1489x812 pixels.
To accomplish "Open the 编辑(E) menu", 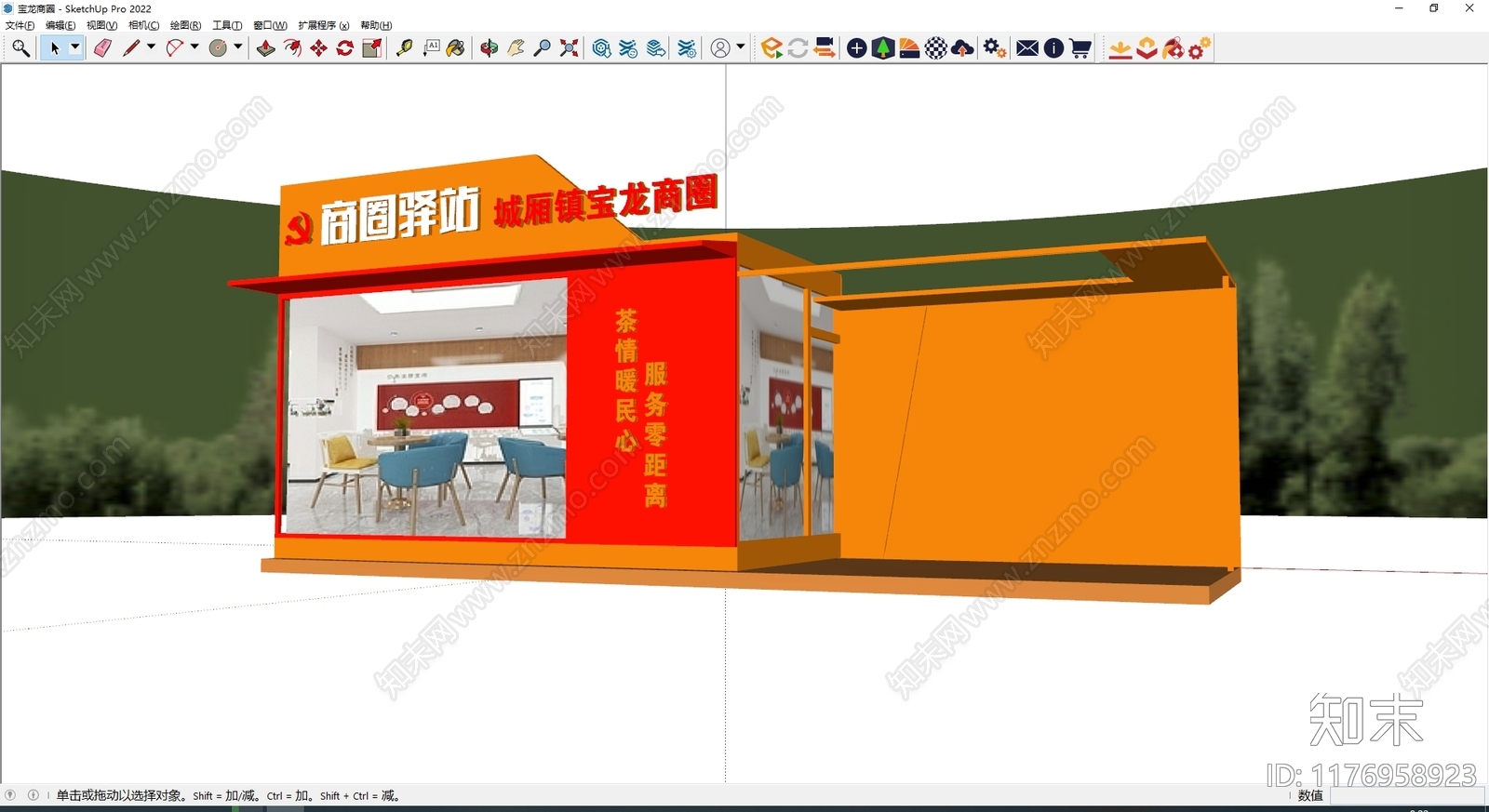I will [x=60, y=26].
